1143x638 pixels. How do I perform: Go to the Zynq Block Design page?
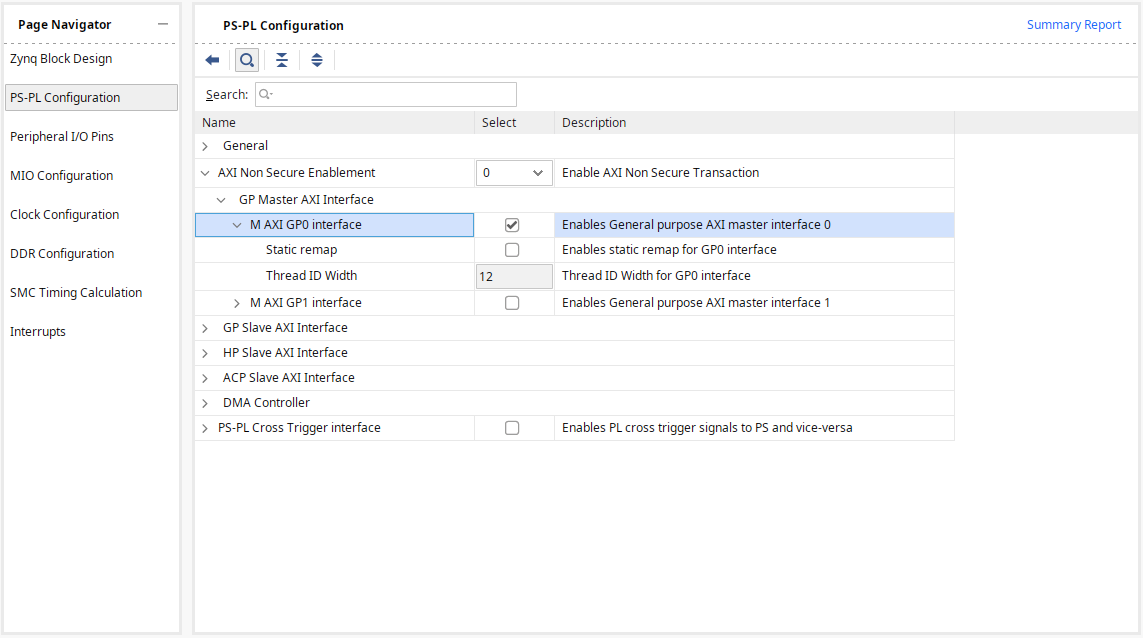click(61, 59)
